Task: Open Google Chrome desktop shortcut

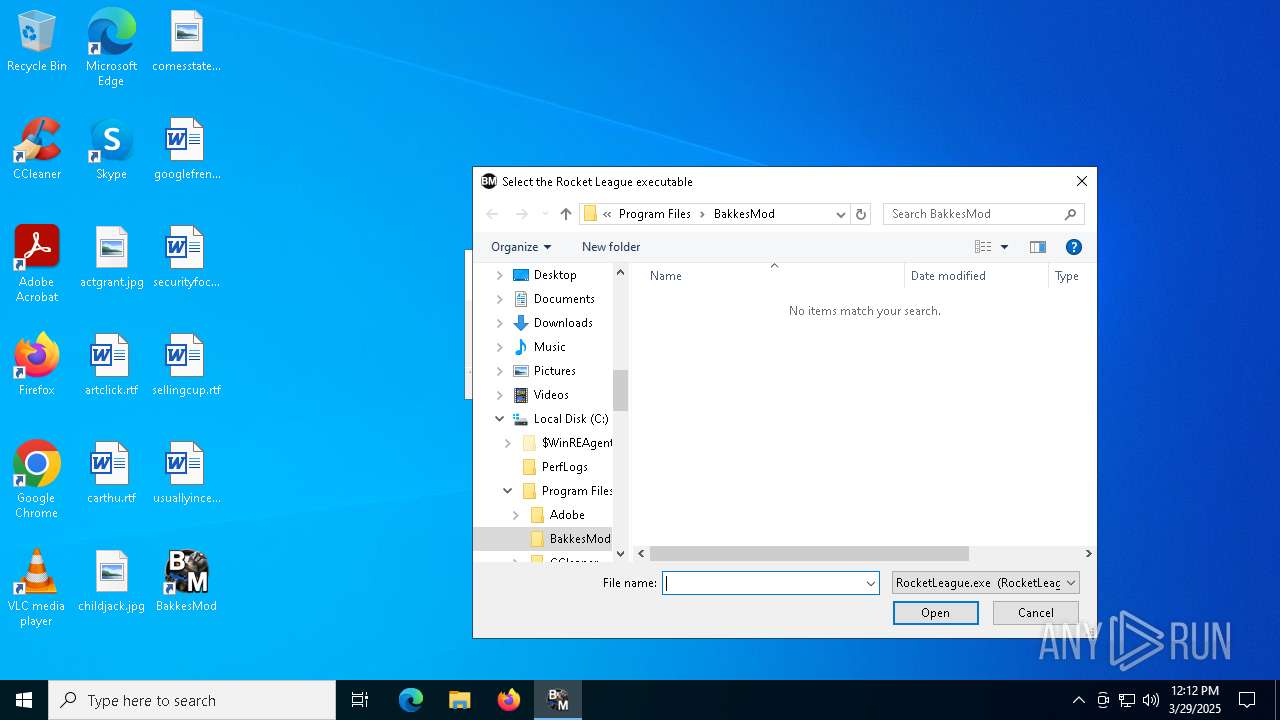Action: [x=37, y=480]
